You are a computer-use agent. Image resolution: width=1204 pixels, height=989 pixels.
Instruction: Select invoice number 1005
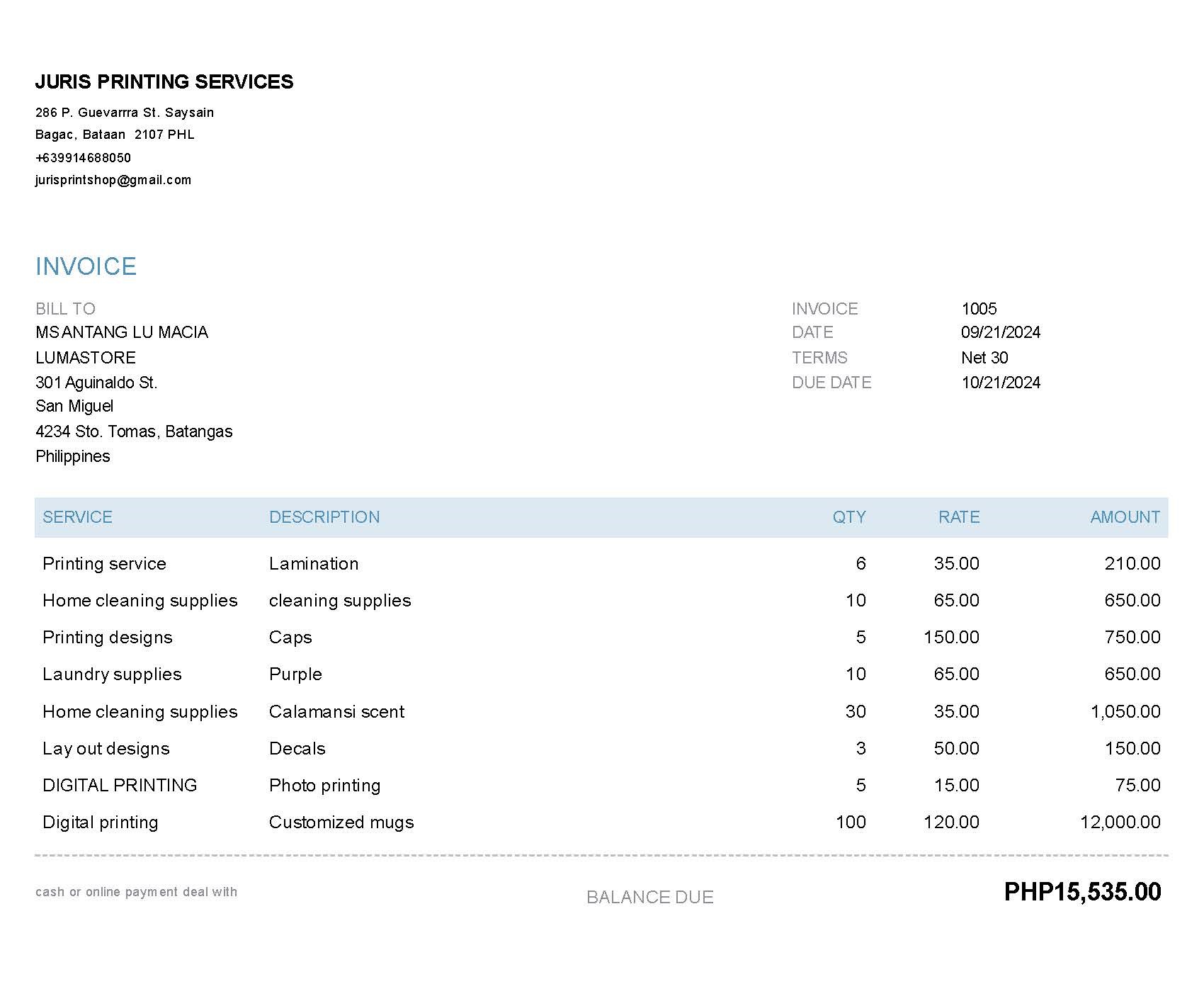pyautogui.click(x=979, y=309)
